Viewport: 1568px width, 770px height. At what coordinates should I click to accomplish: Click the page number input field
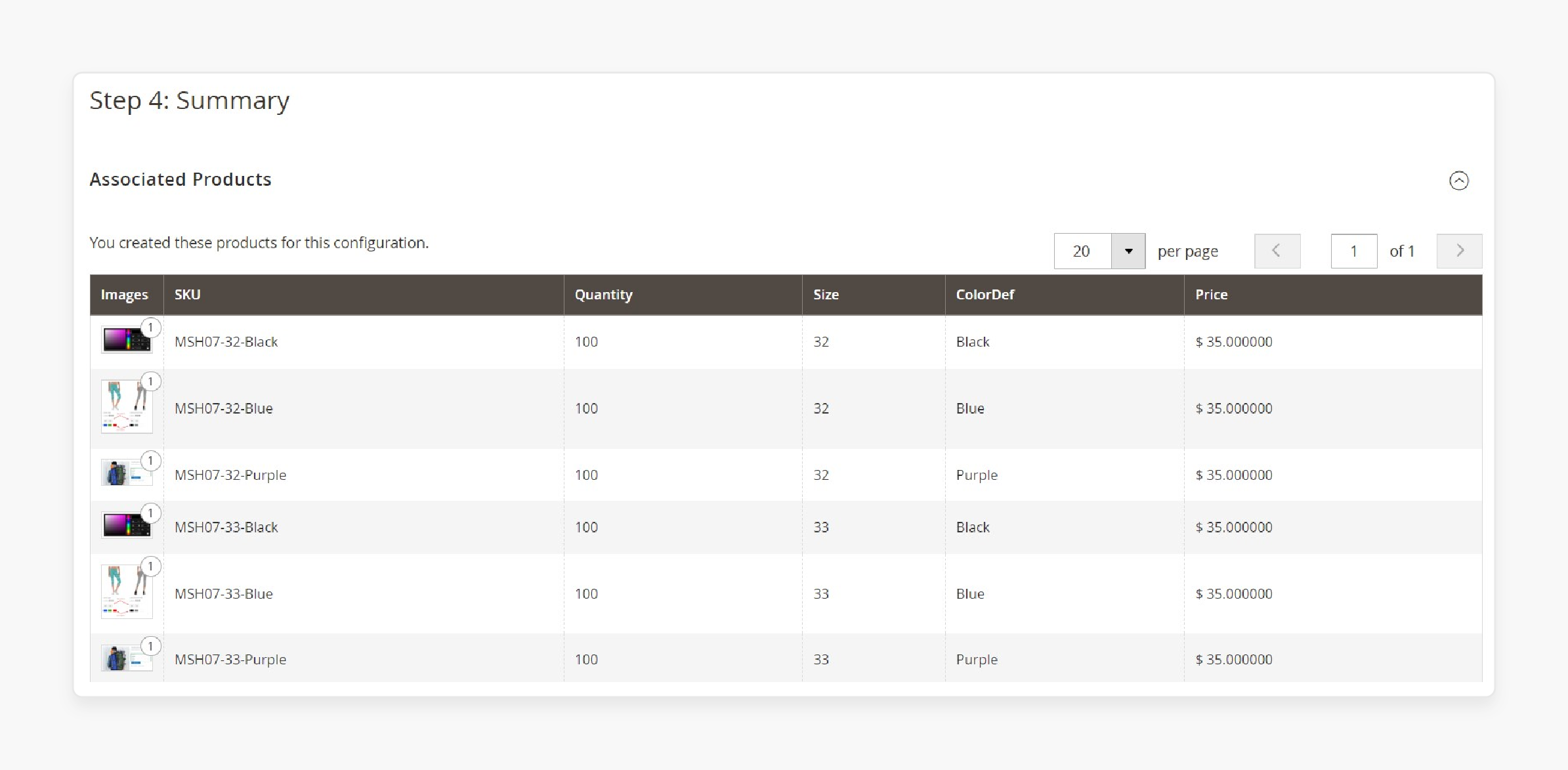(1353, 251)
